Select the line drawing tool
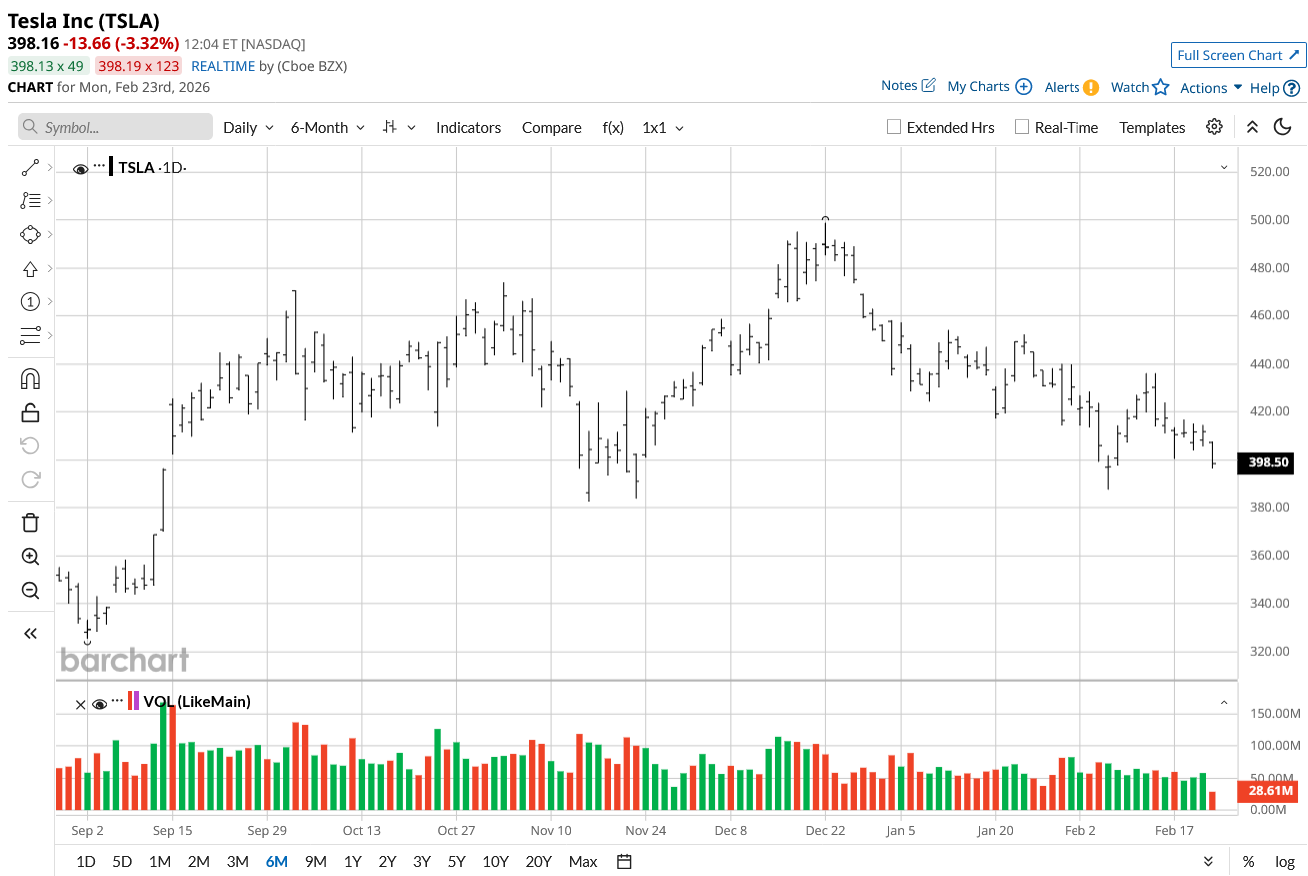Image resolution: width=1308 pixels, height=876 pixels. point(30,168)
